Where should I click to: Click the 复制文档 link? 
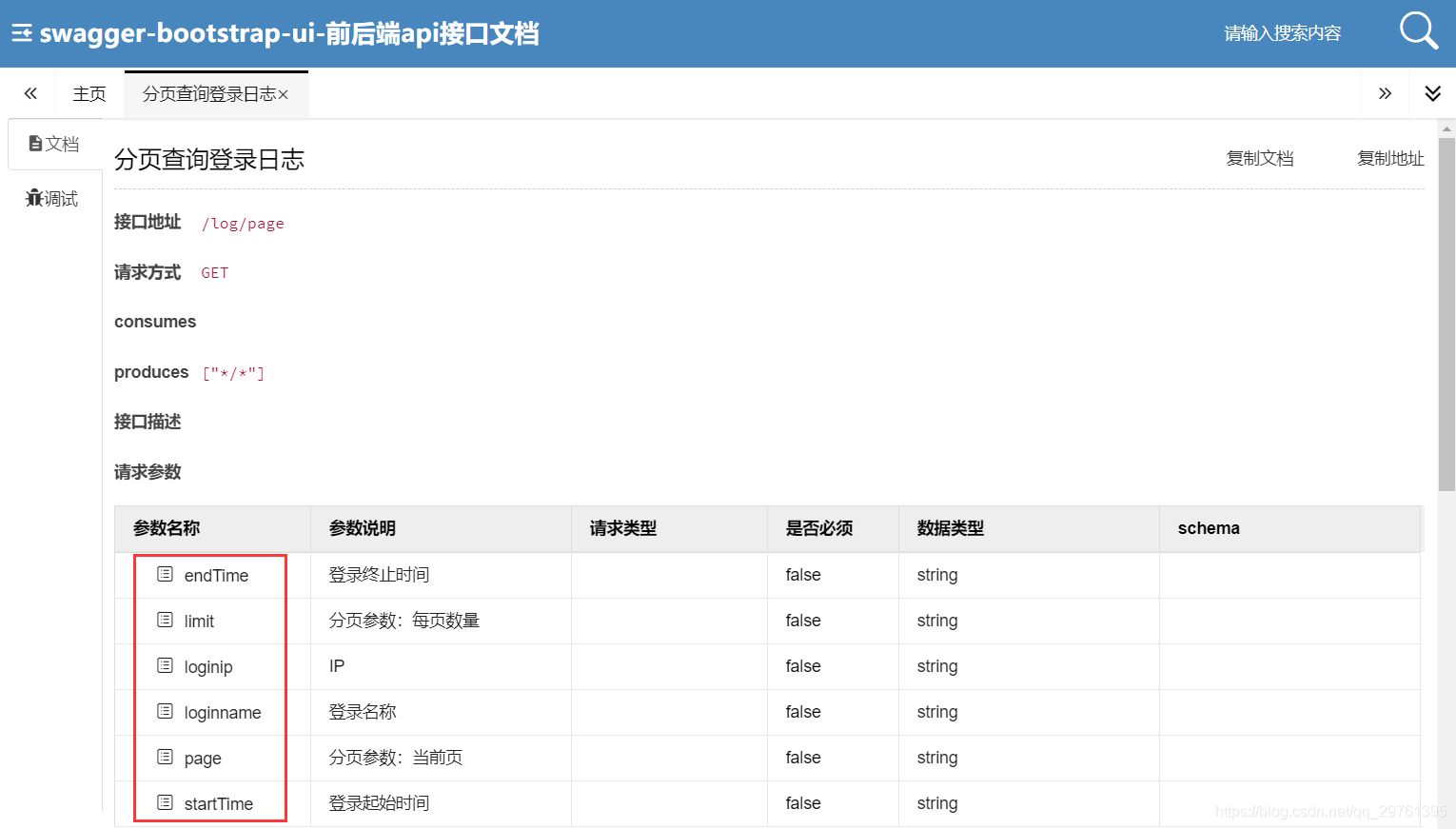click(1260, 158)
